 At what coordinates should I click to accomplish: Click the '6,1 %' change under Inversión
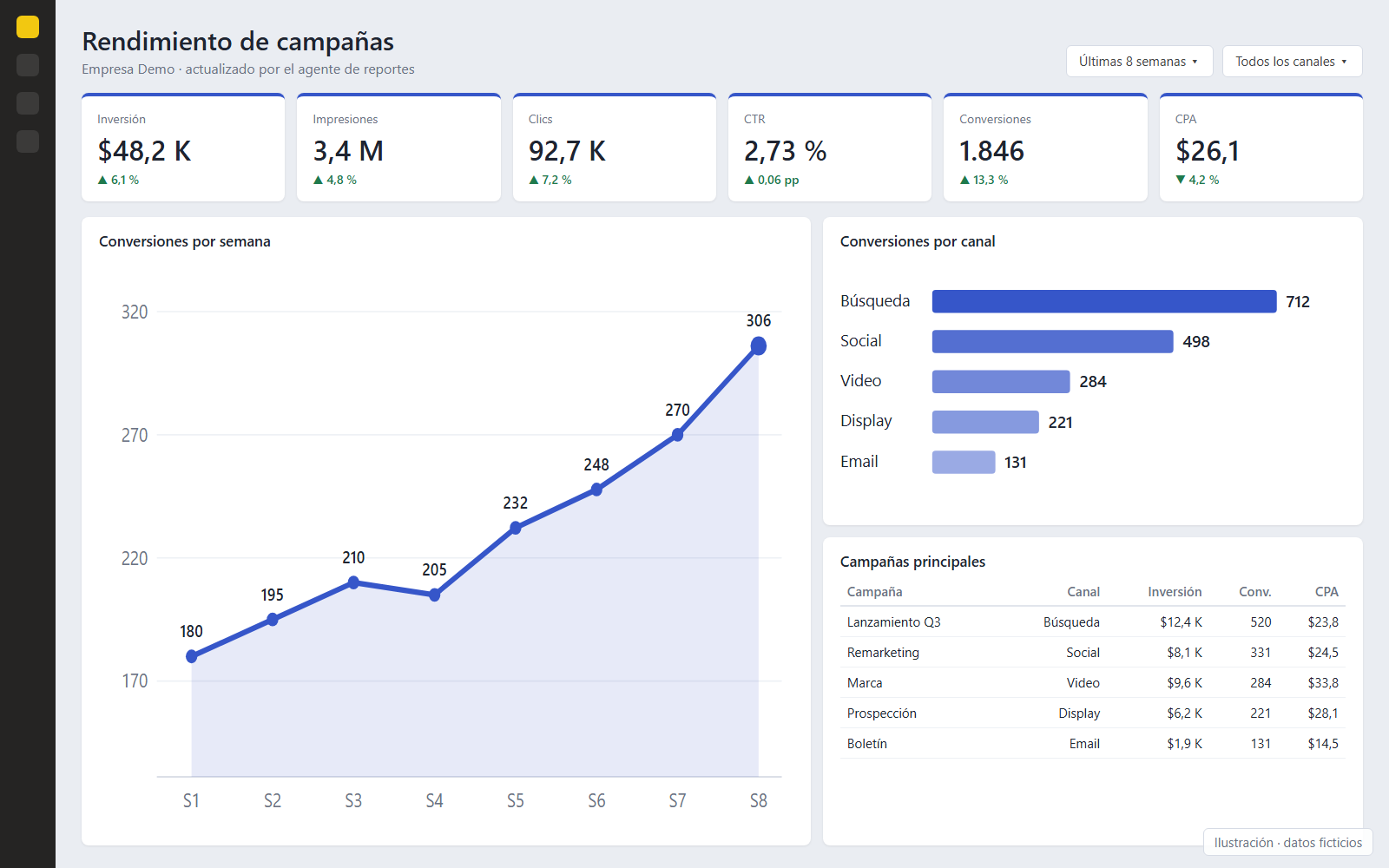[118, 180]
